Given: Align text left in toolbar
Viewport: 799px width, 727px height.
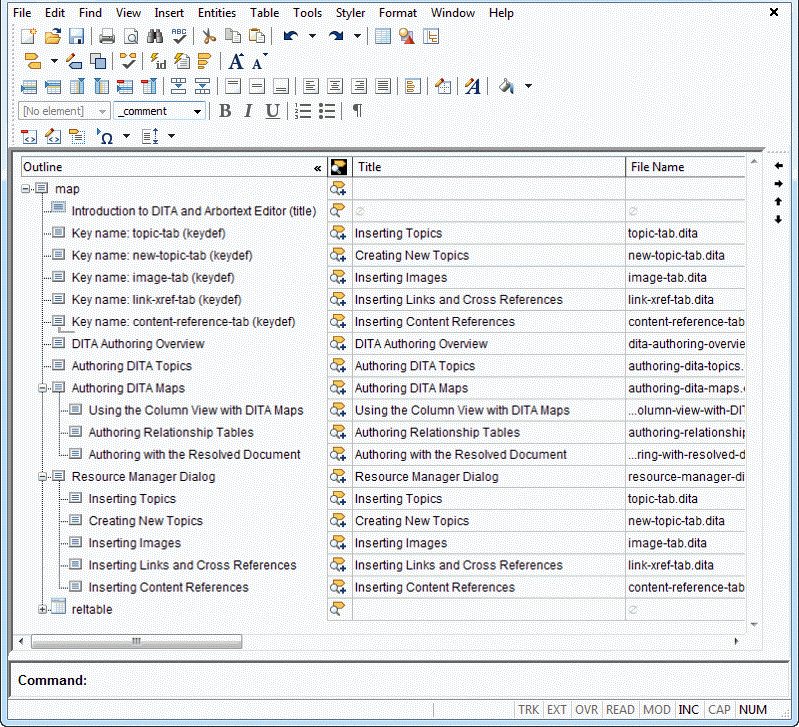Looking at the screenshot, I should [x=310, y=86].
